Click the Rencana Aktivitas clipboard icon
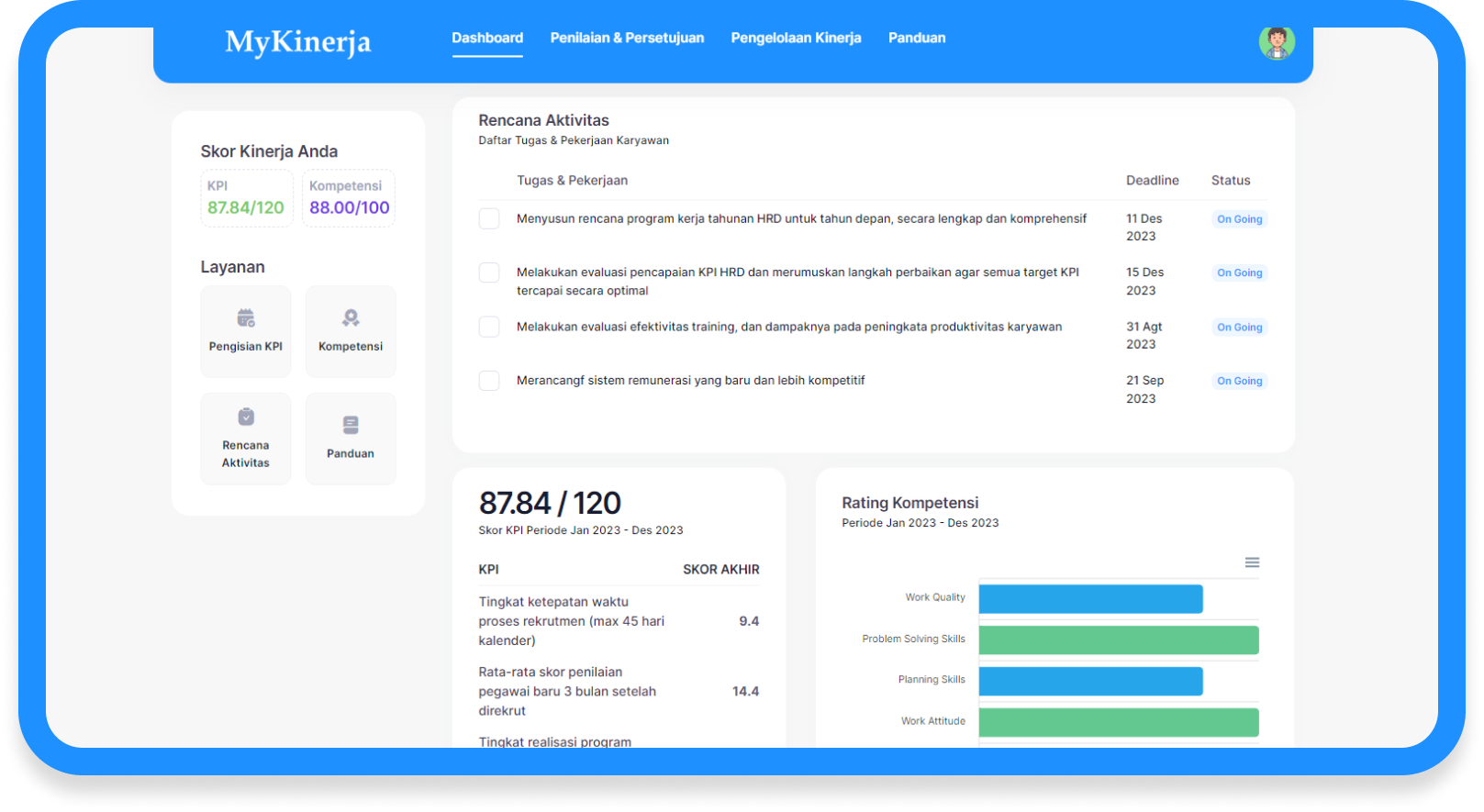The width and height of the screenshot is (1484, 812). coord(246,417)
